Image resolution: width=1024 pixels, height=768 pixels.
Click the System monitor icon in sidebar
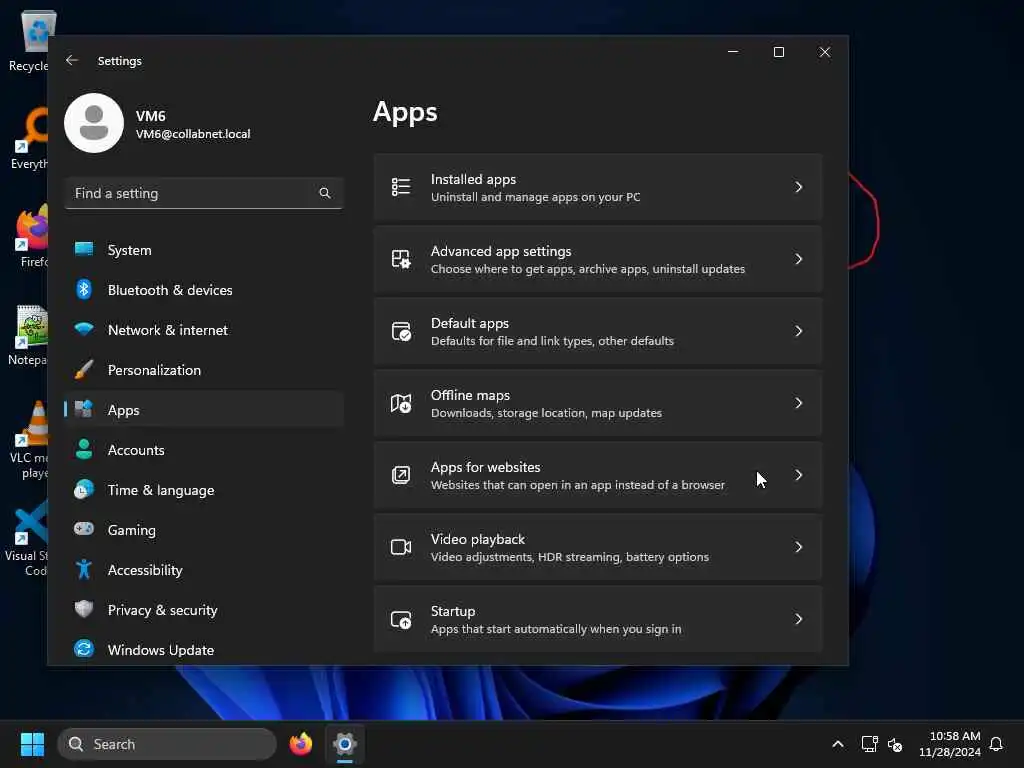tap(84, 249)
